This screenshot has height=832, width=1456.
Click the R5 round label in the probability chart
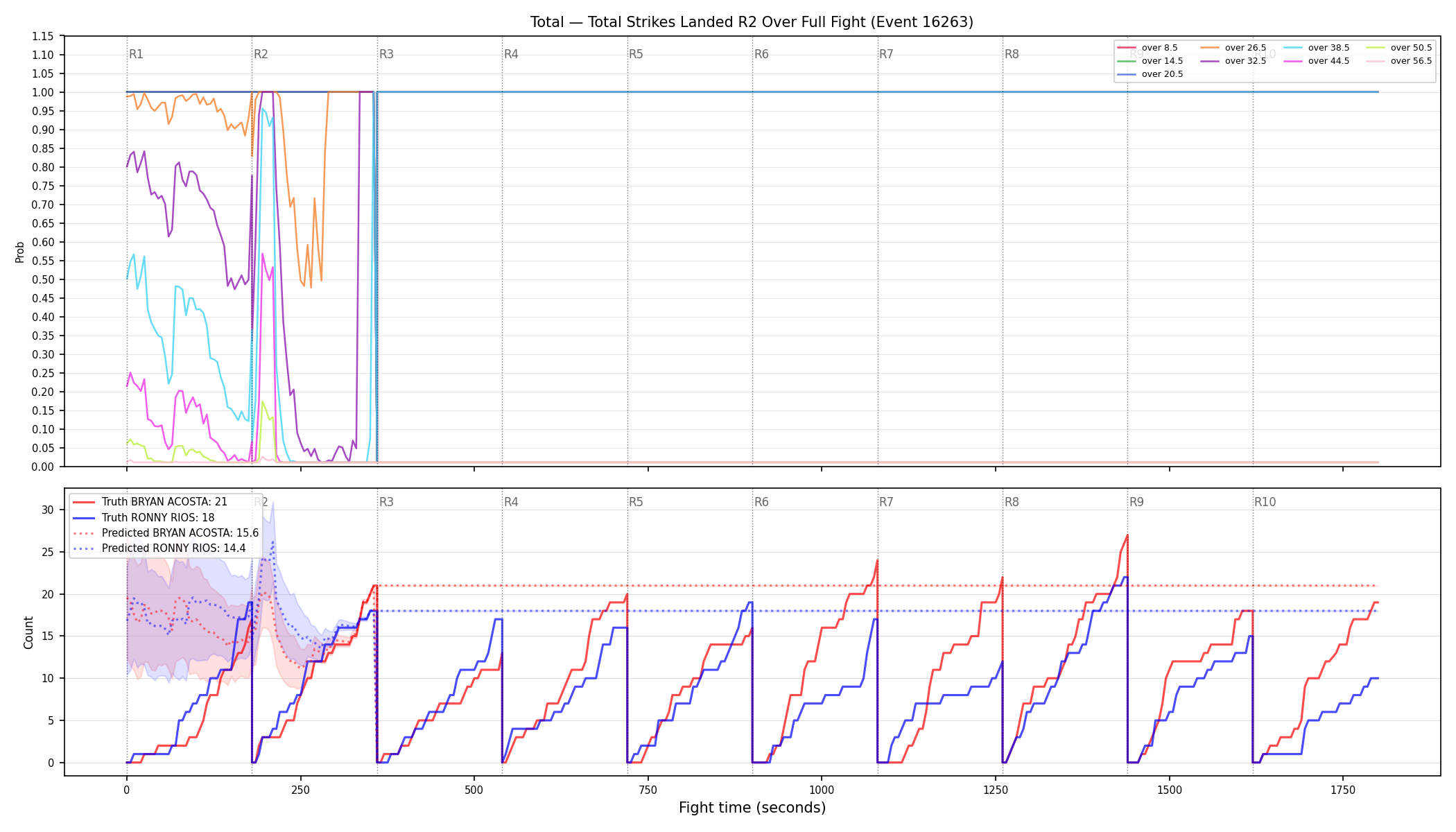(636, 54)
